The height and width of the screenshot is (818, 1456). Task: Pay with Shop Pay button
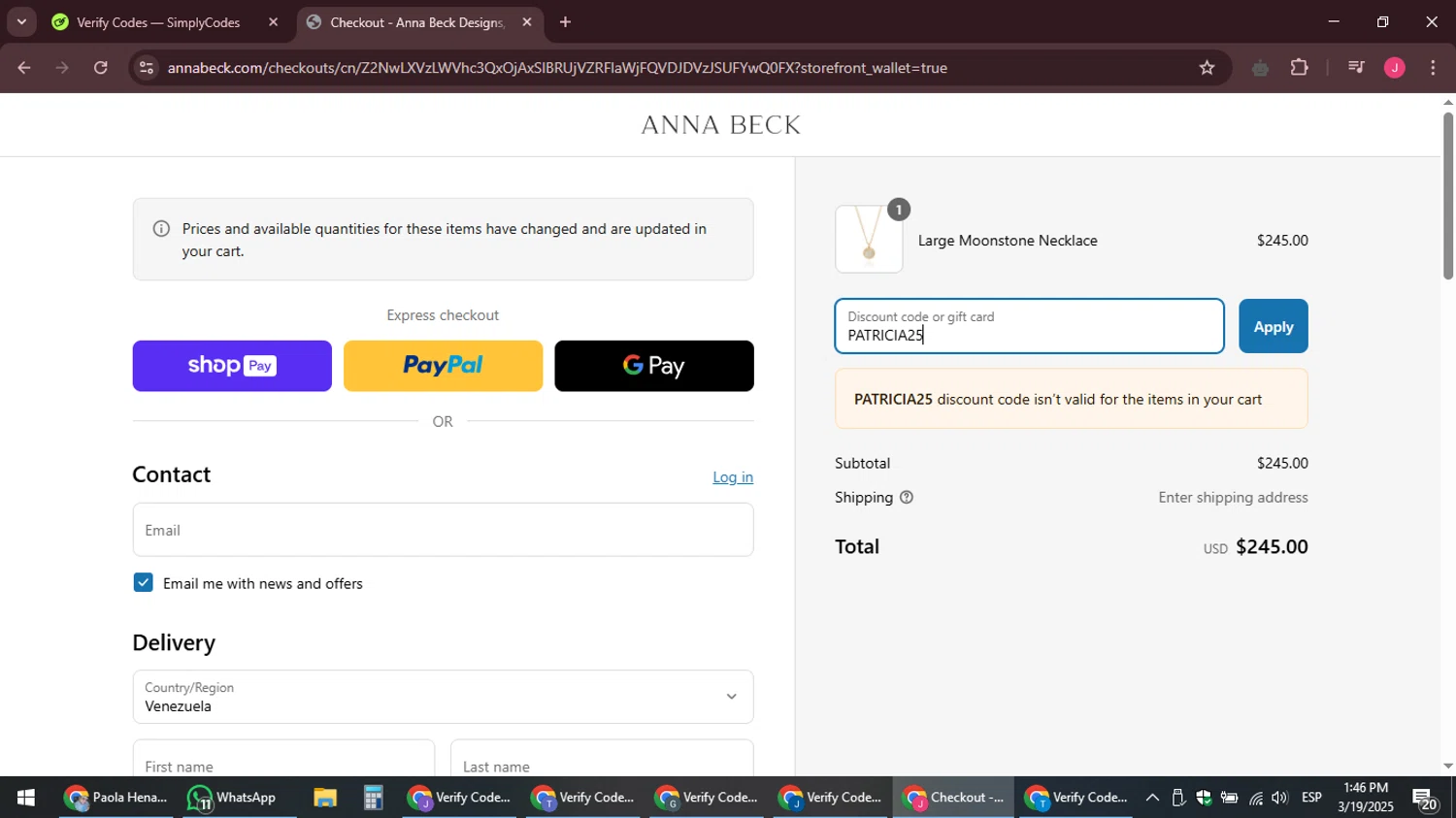pyautogui.click(x=232, y=366)
